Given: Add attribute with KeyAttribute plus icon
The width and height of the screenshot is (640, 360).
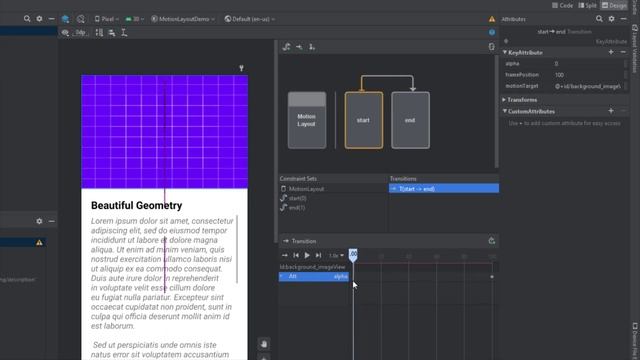Looking at the screenshot, I should point(611,52).
